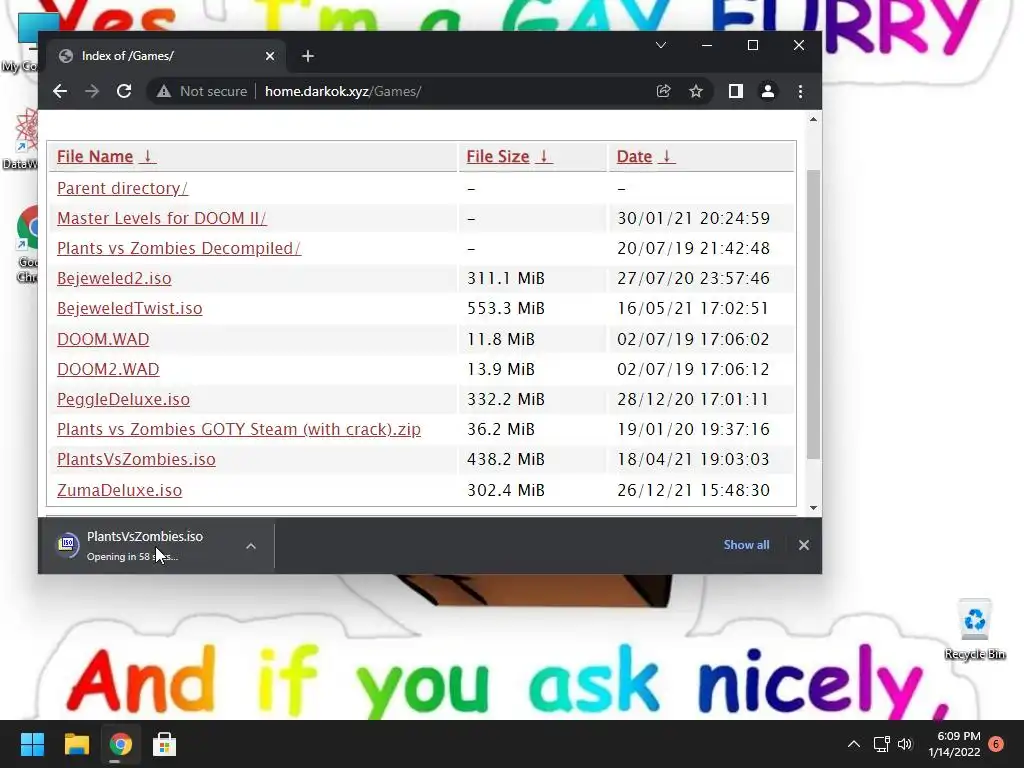
Task: Download PeggleDeluxe.iso
Action: point(123,399)
